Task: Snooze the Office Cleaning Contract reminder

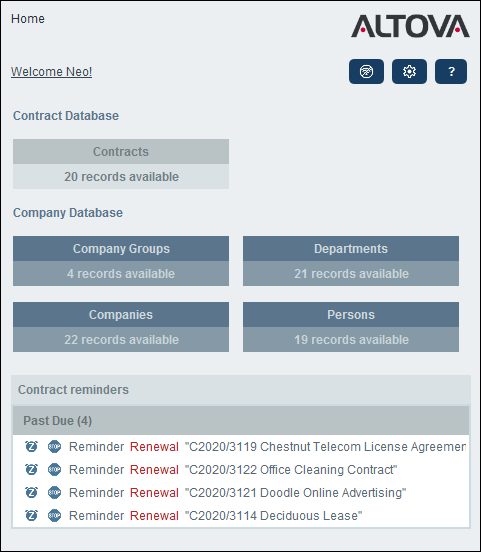Action: tap(31, 469)
